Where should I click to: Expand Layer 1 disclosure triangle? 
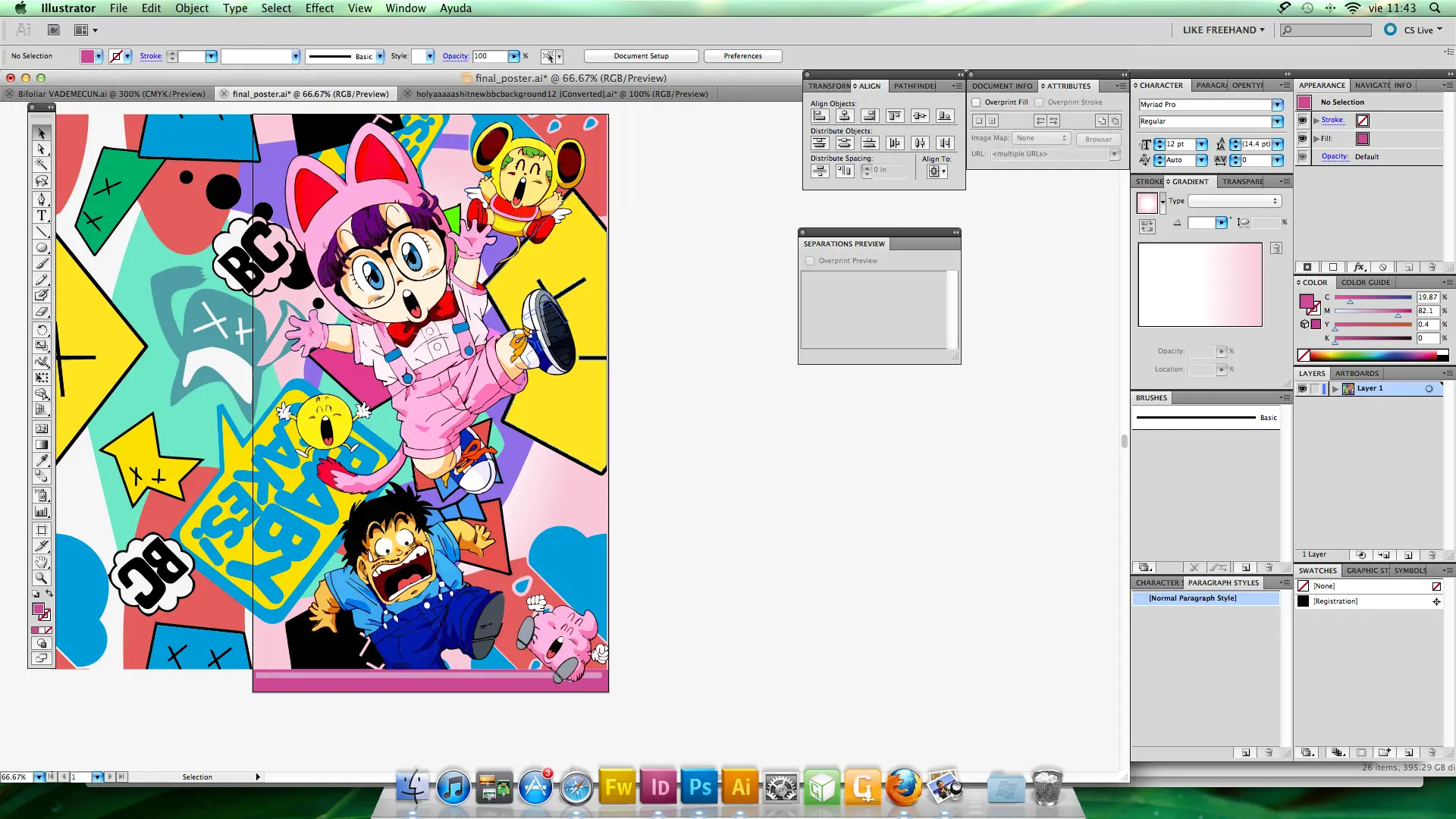tap(1335, 389)
